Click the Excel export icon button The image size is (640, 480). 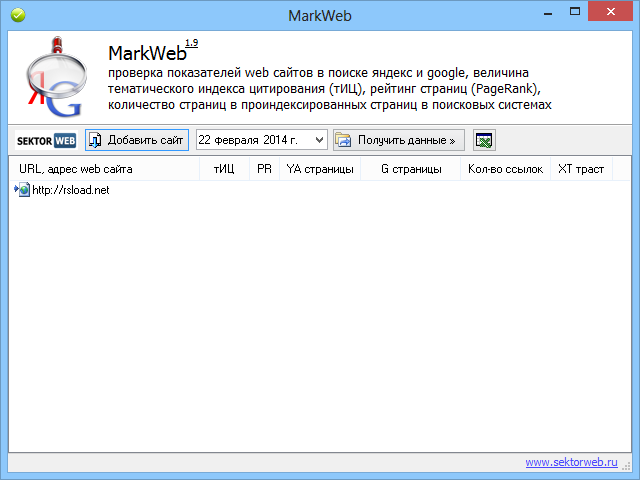click(x=484, y=140)
